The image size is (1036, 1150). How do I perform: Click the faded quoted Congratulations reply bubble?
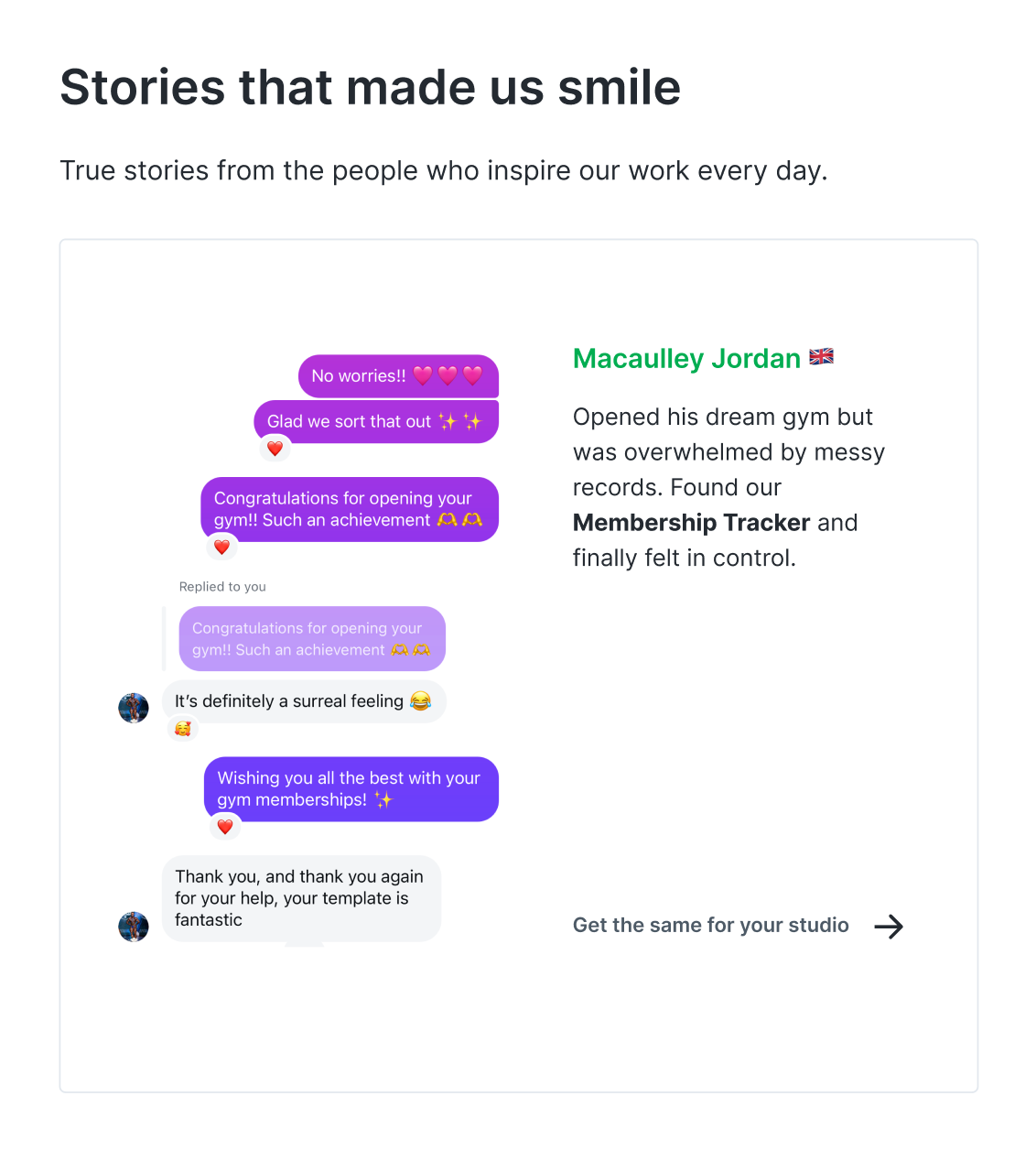pos(311,639)
